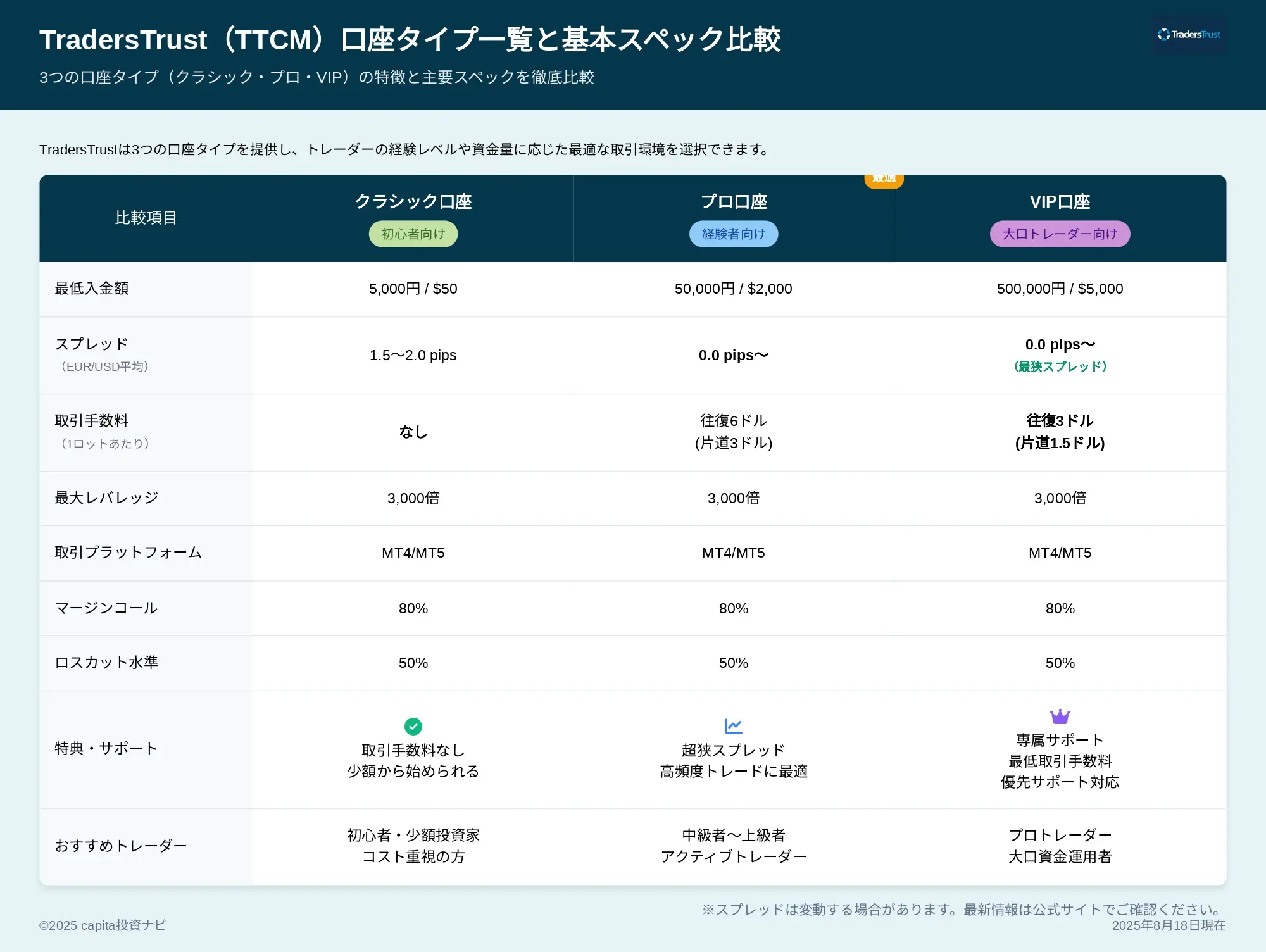
Task: Select VIP account 50% stop-out cell
Action: coord(1060,663)
